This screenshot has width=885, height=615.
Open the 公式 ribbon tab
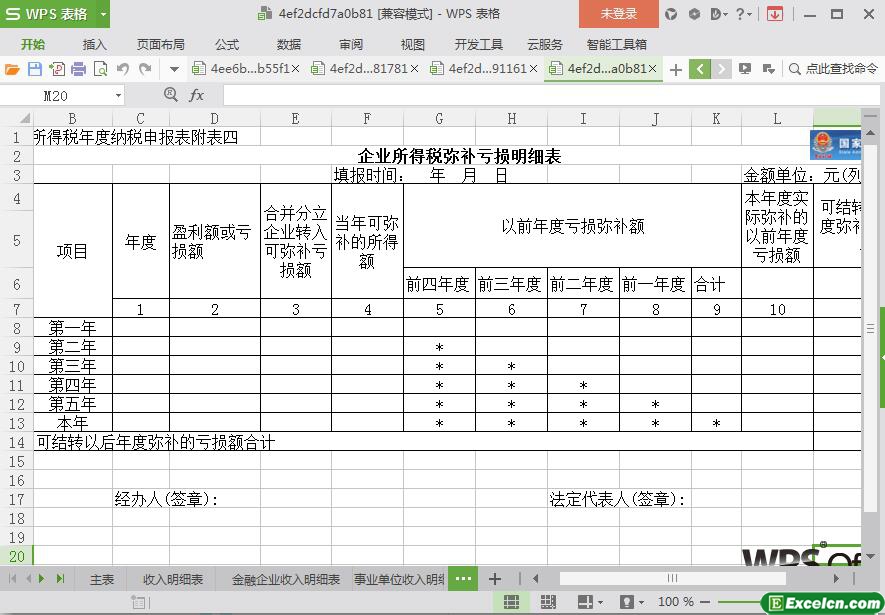pos(227,44)
